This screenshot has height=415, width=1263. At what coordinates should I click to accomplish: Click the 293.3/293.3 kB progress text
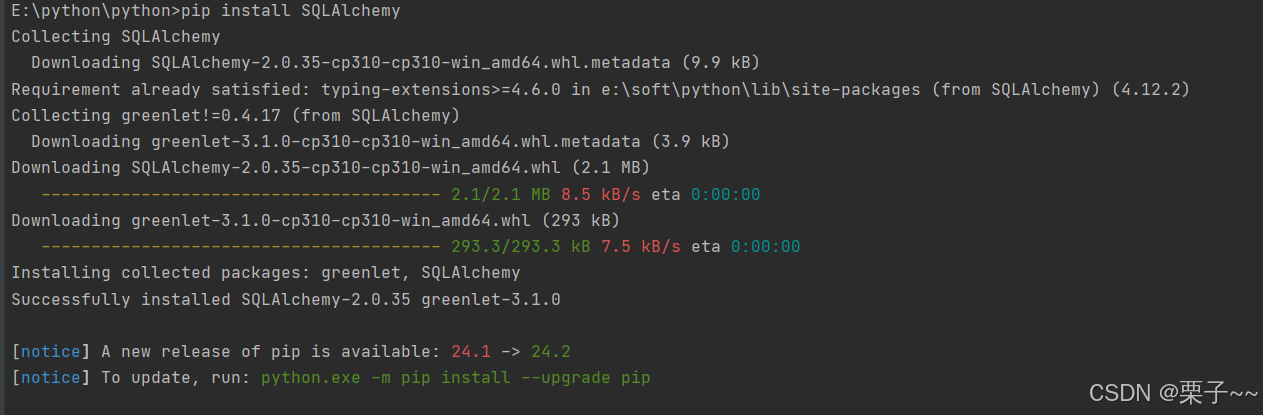[521, 245]
